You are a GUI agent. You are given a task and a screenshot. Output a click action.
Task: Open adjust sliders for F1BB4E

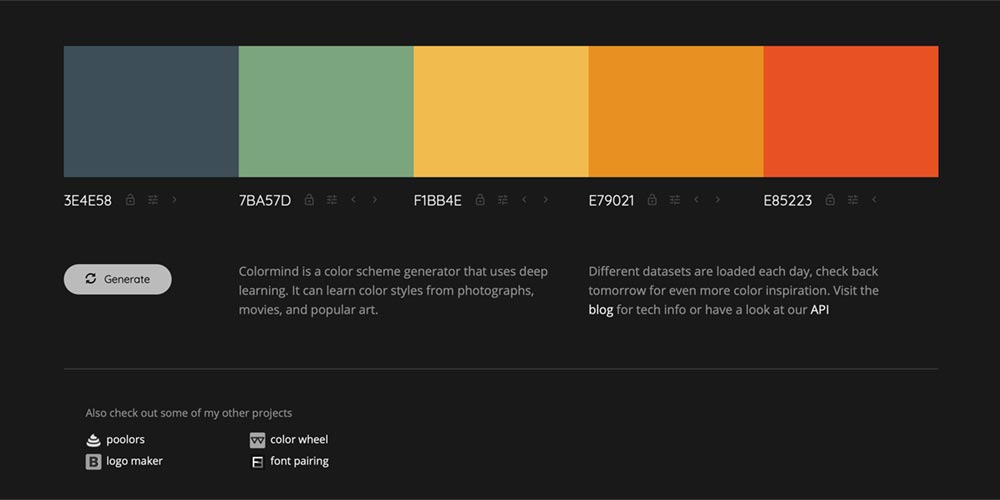(502, 200)
